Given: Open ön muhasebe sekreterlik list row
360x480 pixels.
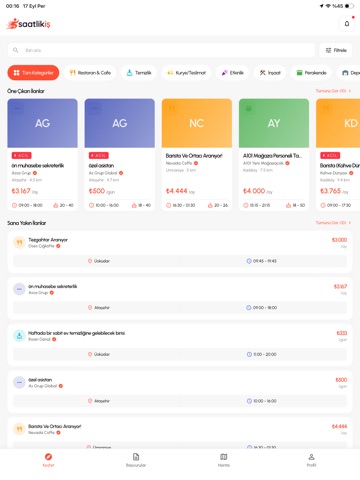Looking at the screenshot, I should 180,298.
